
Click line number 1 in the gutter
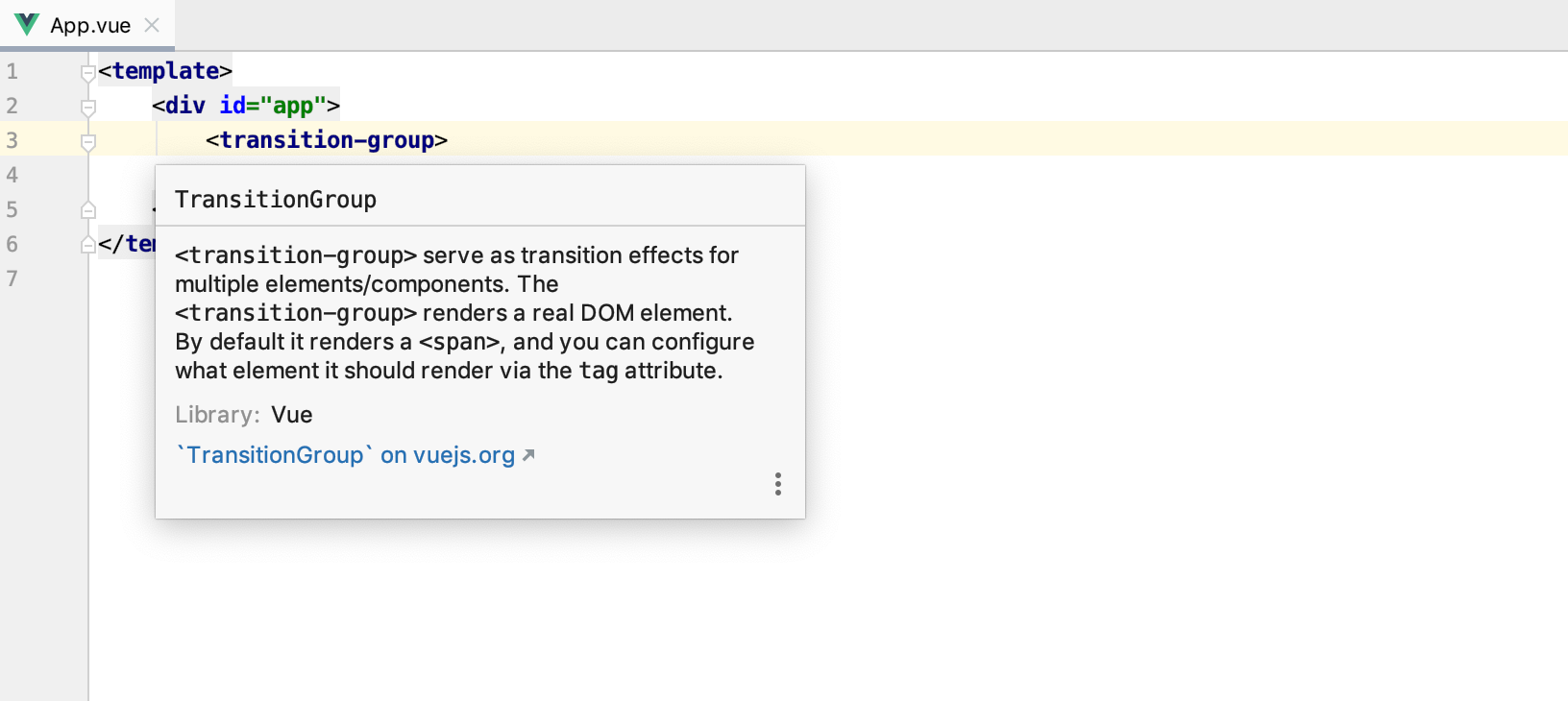click(12, 71)
